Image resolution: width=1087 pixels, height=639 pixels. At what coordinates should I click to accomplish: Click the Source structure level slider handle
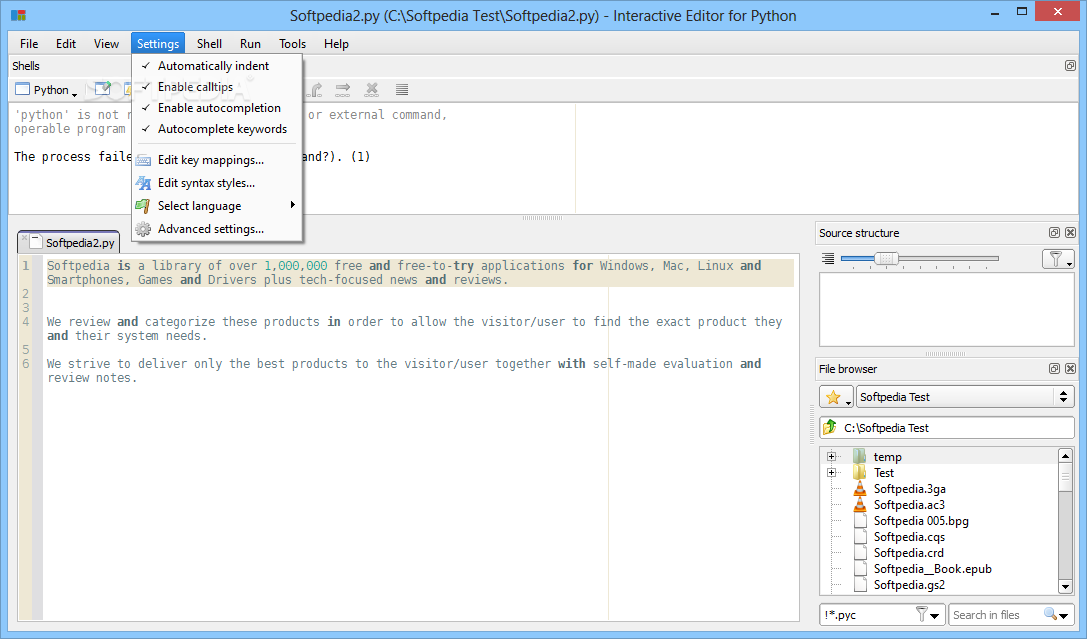click(x=886, y=259)
